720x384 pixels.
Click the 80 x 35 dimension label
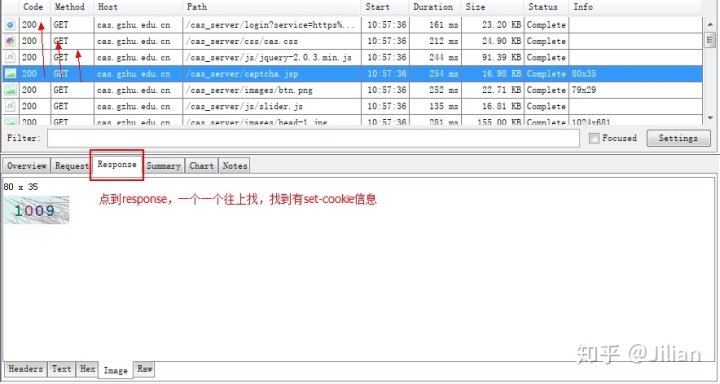[x=21, y=187]
